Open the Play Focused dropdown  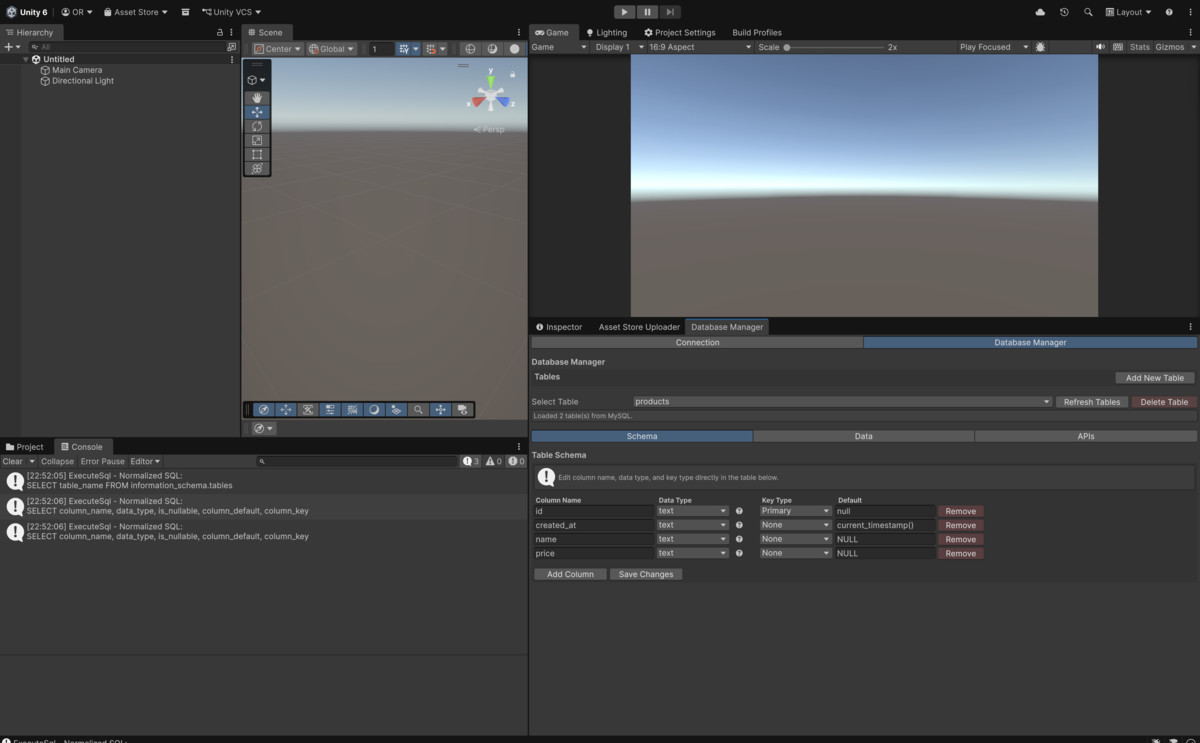993,47
